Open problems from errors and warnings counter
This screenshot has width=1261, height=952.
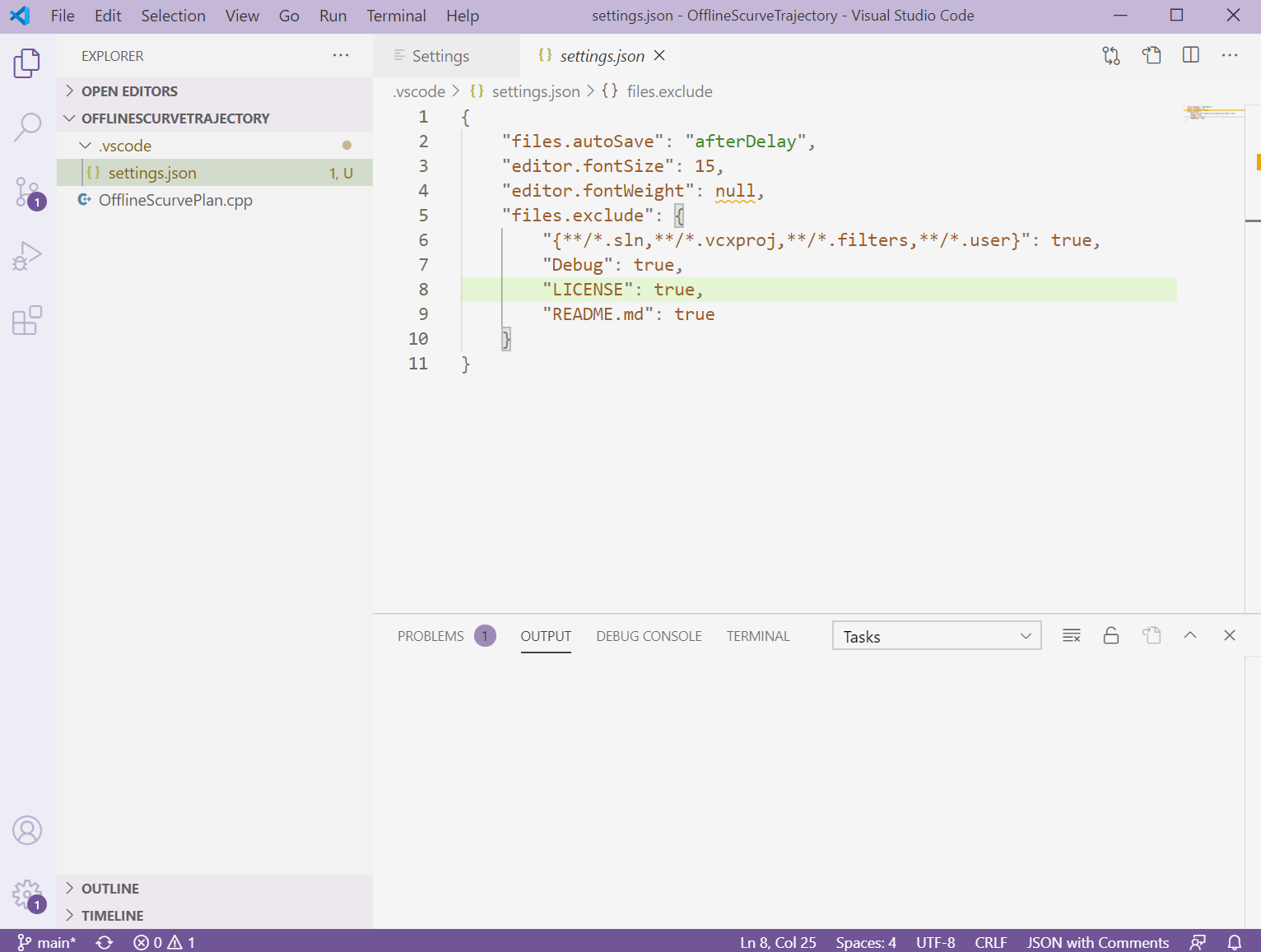165,942
